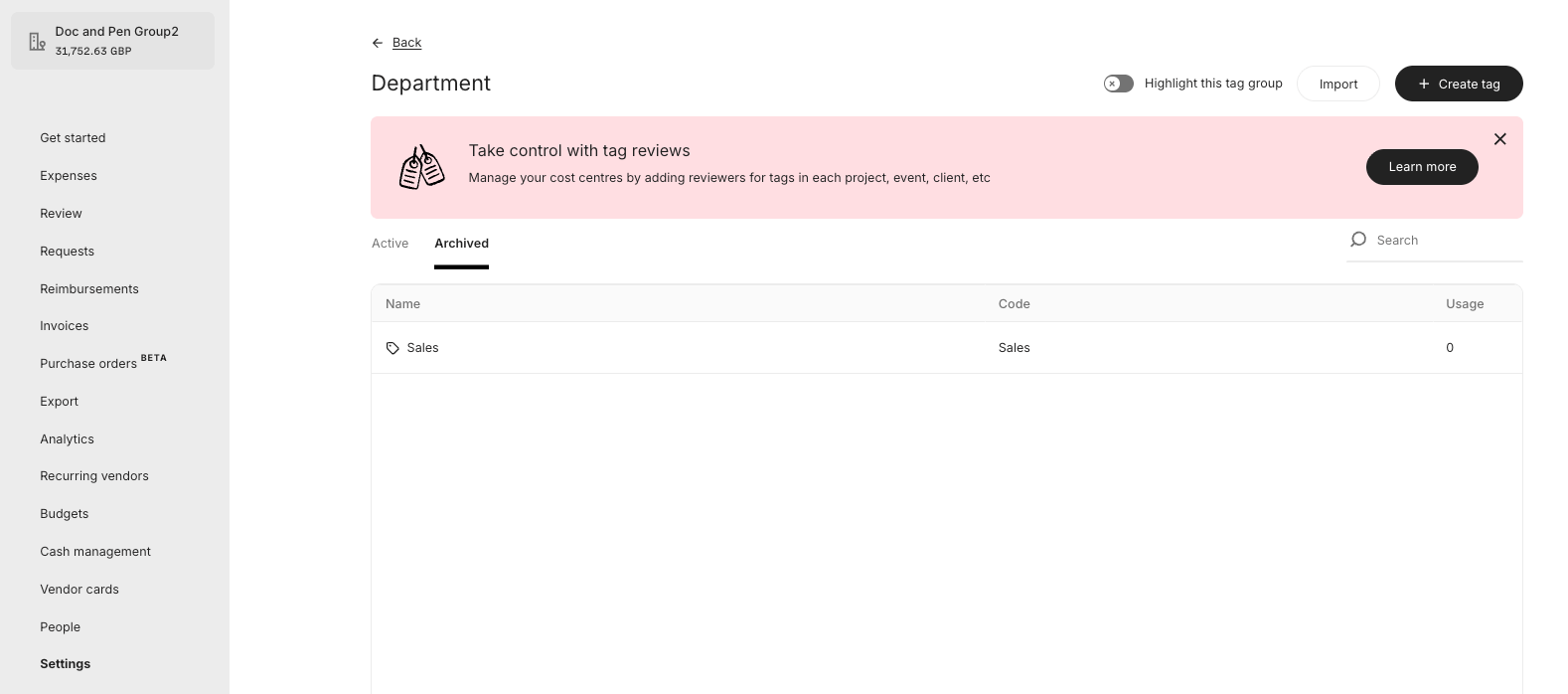Dismiss the tag reviews banner
Image resolution: width=1568 pixels, height=694 pixels.
coord(1499,139)
